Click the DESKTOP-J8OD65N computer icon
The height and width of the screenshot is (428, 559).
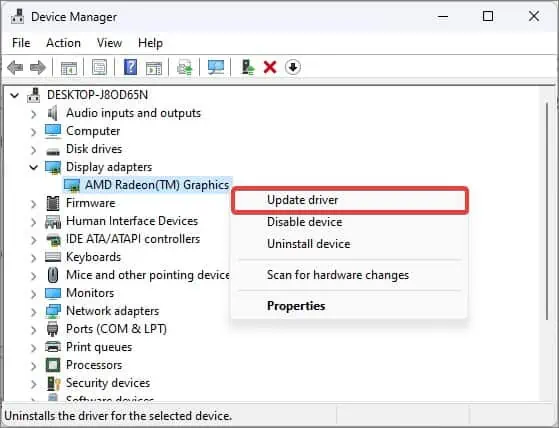tap(34, 95)
